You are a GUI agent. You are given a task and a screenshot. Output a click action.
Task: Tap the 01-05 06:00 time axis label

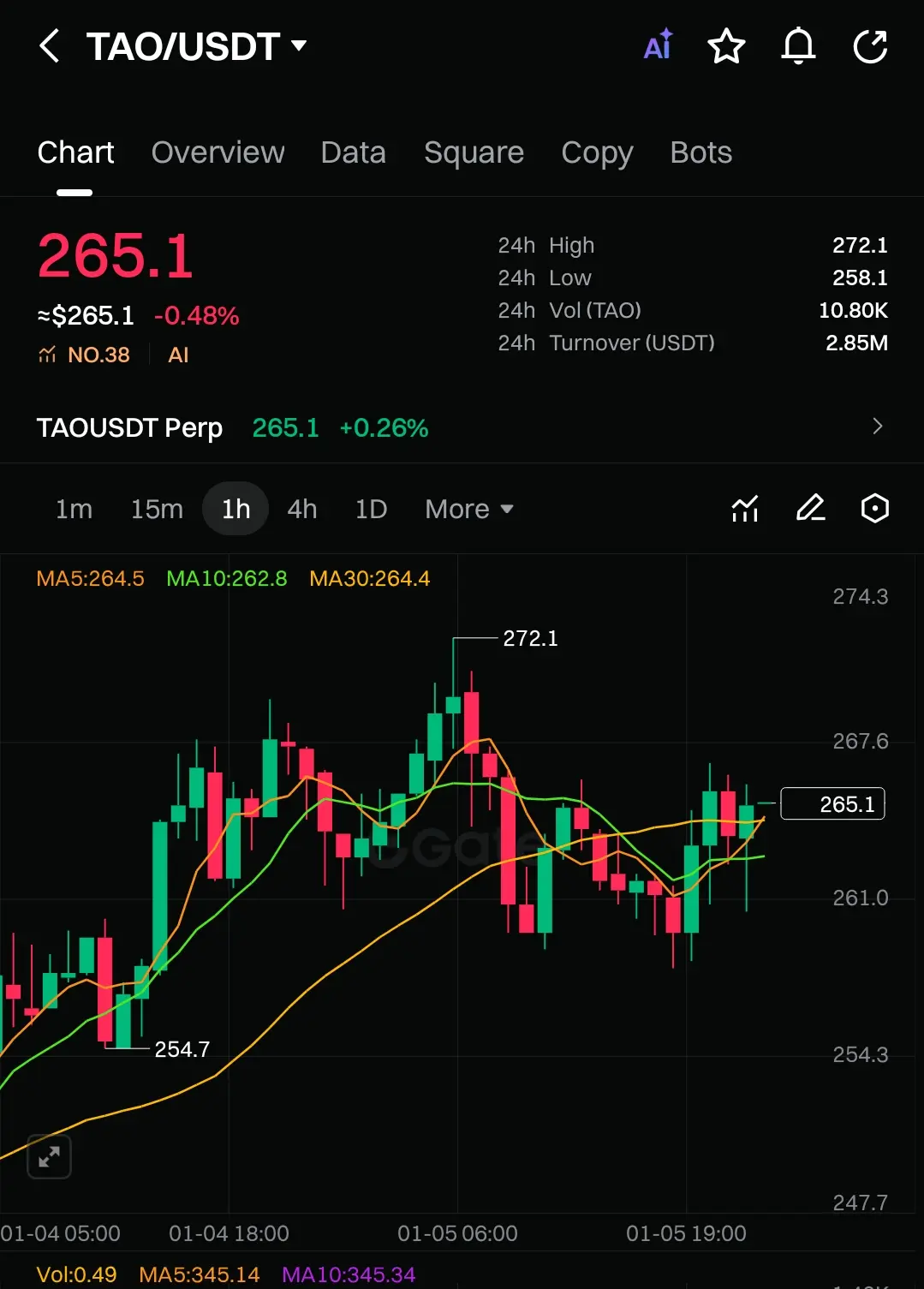tap(457, 1233)
